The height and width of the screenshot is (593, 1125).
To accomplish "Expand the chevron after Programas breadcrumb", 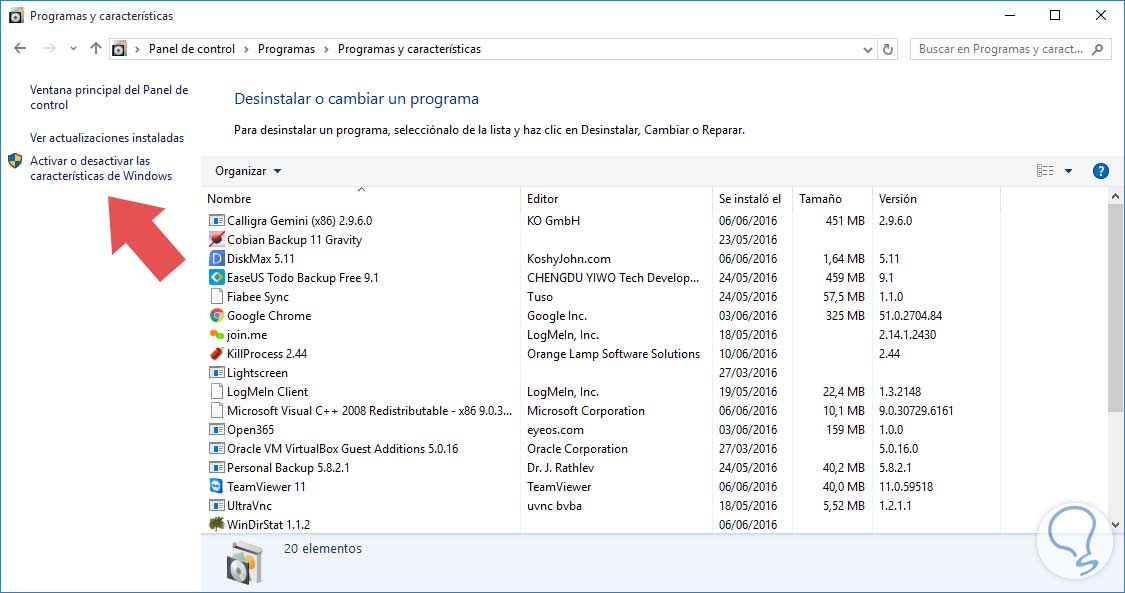I will tap(326, 49).
